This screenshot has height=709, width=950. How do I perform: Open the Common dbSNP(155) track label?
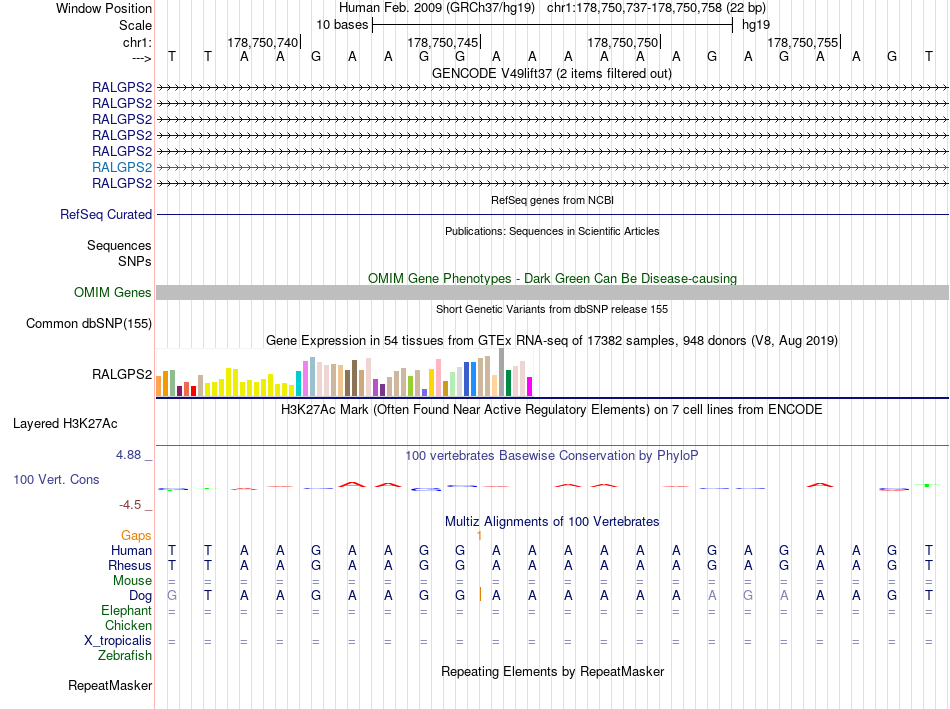pyautogui.click(x=89, y=323)
